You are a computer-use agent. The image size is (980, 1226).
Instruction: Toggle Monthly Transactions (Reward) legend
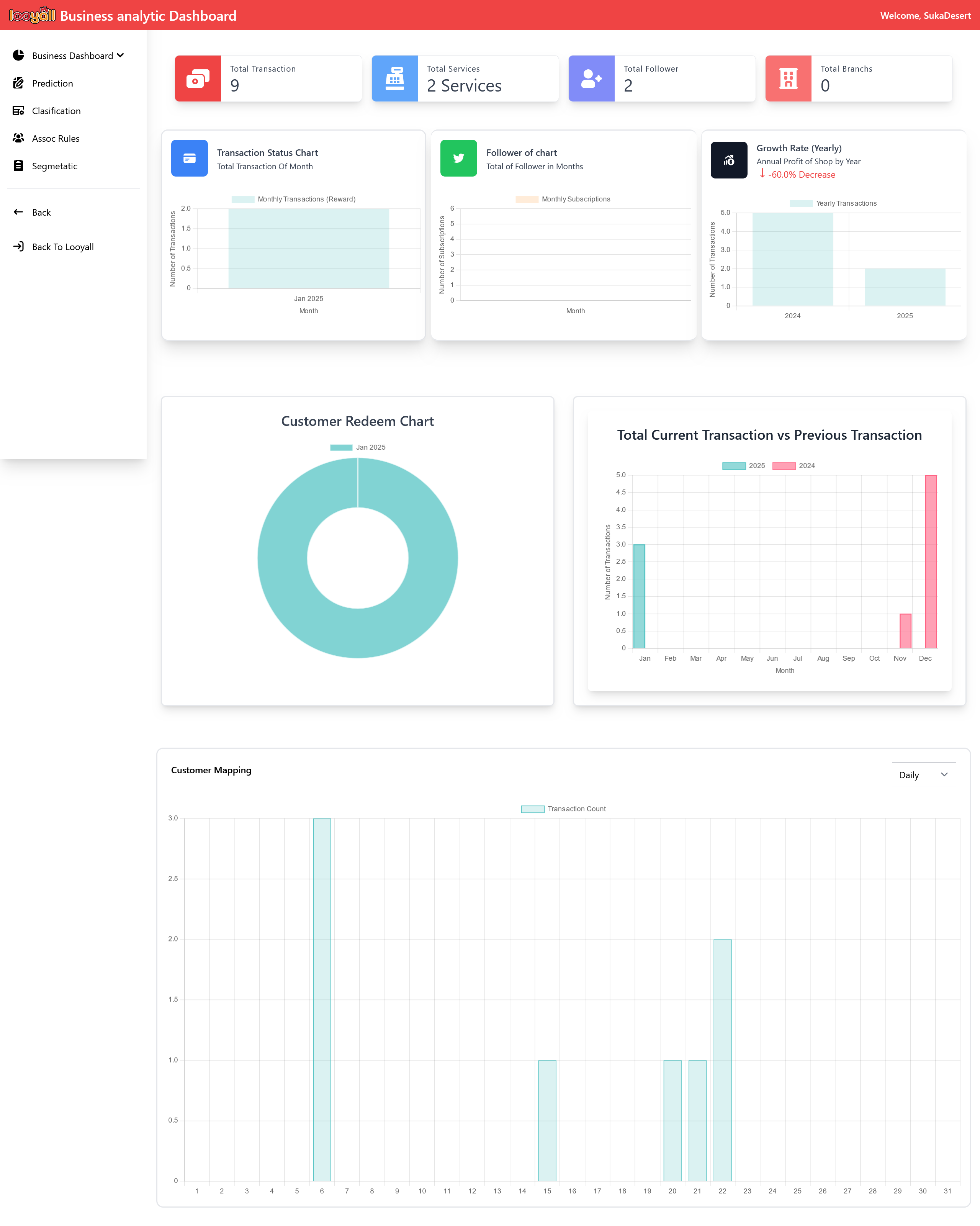click(293, 199)
